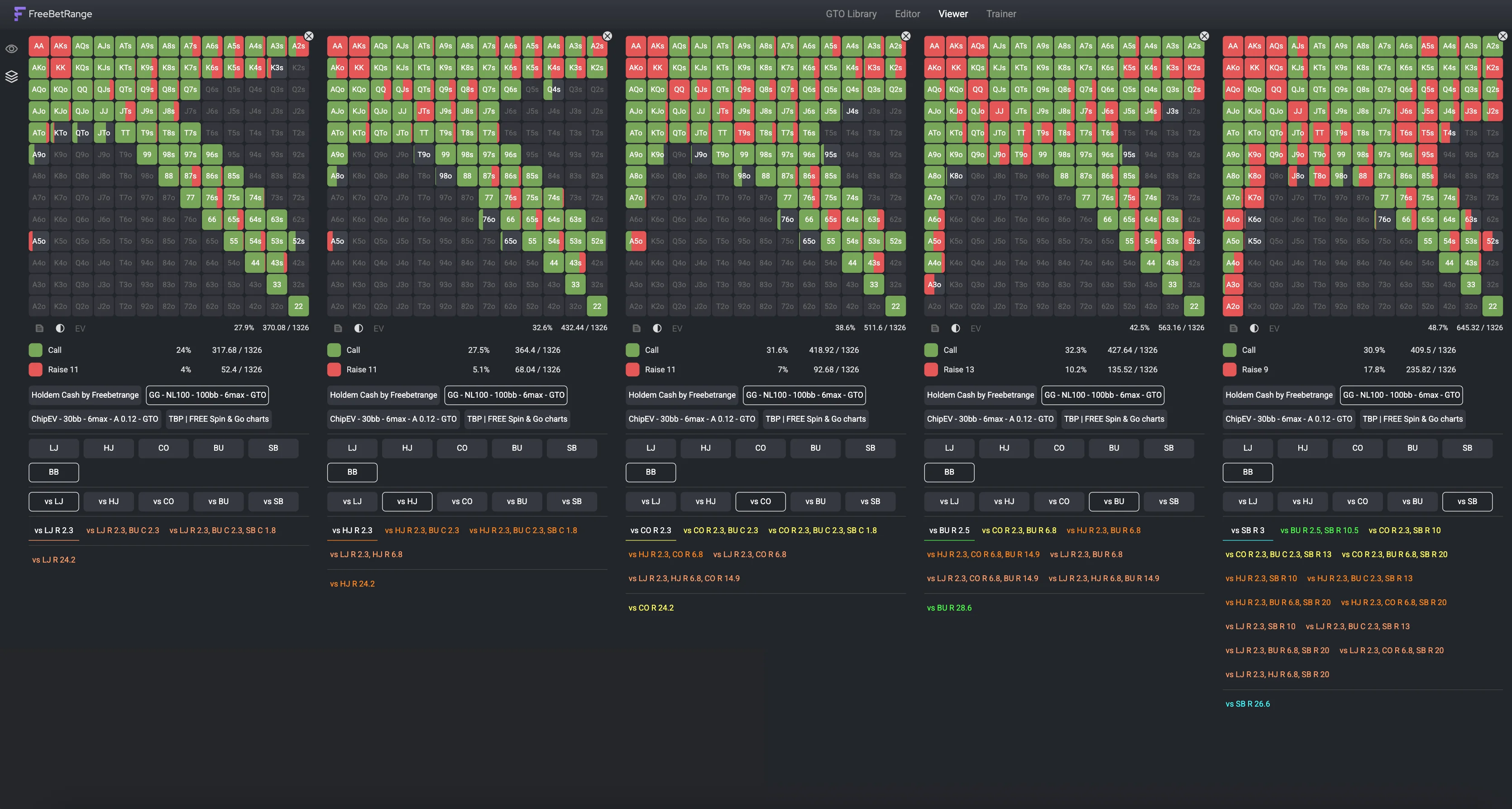Switch to the Trainer tab
The image size is (1512, 809).
point(1001,14)
